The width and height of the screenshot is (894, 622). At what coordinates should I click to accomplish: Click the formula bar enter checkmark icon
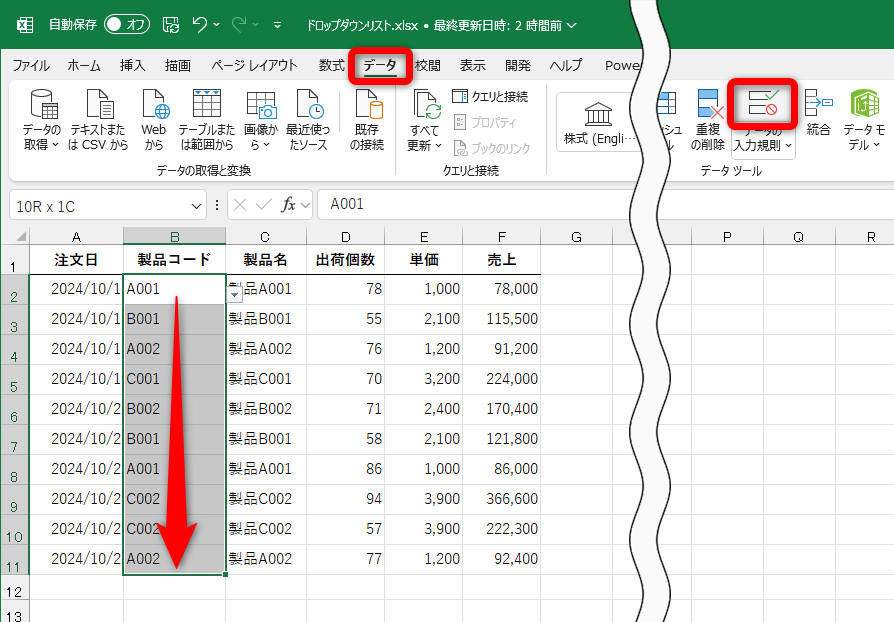pos(263,205)
